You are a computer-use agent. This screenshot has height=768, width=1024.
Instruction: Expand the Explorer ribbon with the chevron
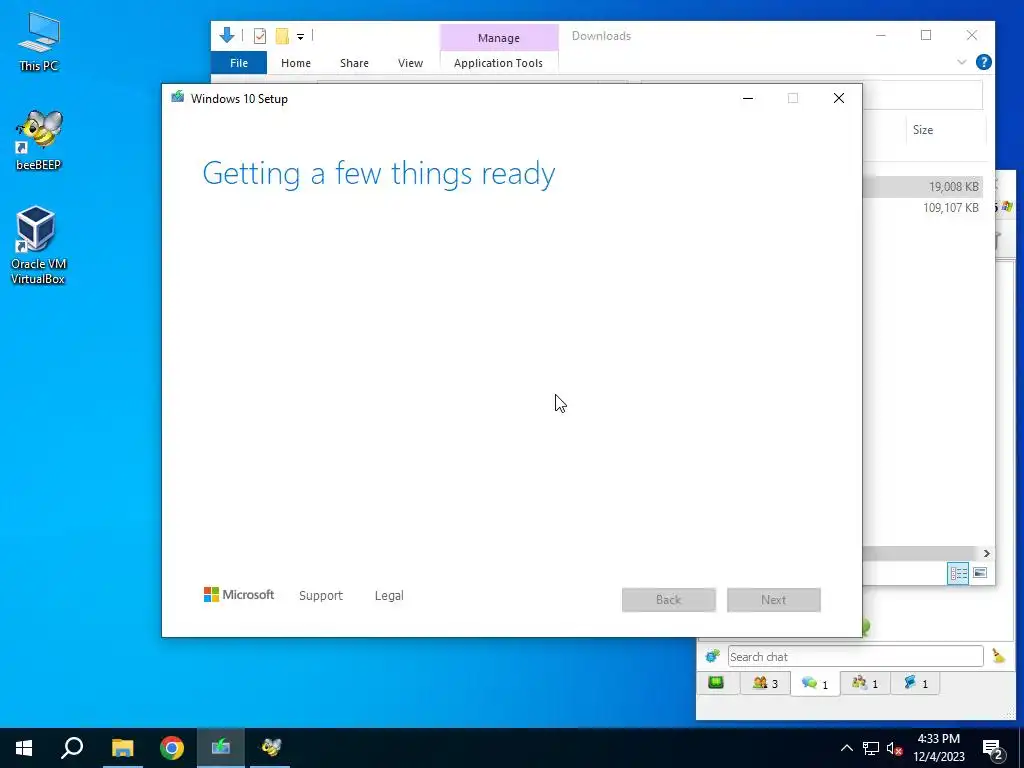pos(961,63)
